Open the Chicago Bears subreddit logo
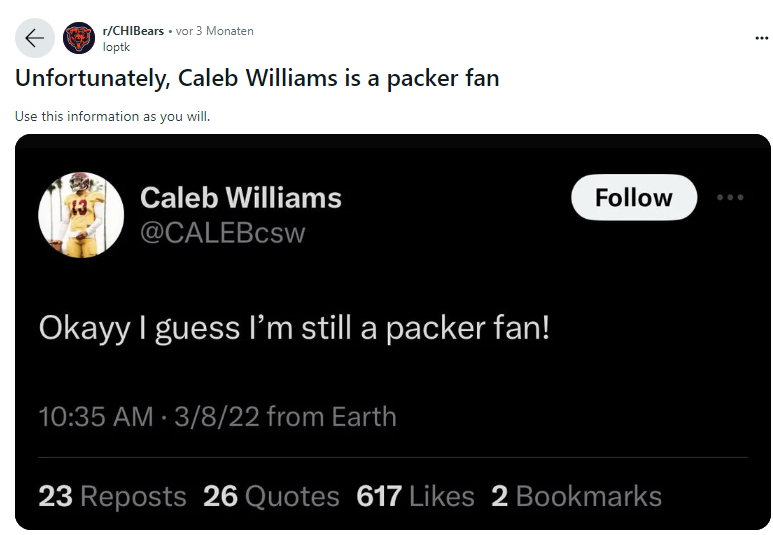 (79, 39)
